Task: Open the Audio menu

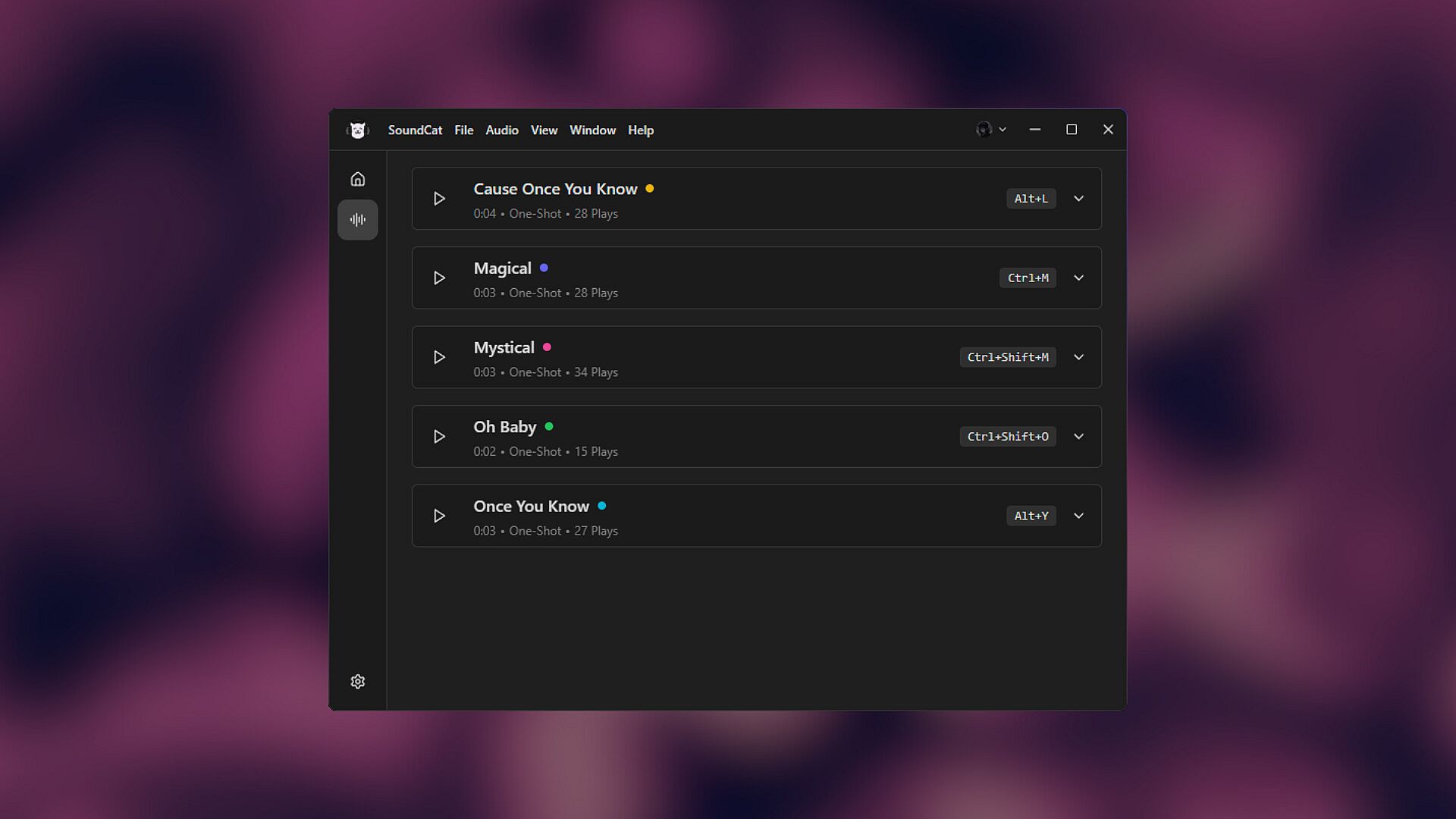Action: [x=501, y=130]
